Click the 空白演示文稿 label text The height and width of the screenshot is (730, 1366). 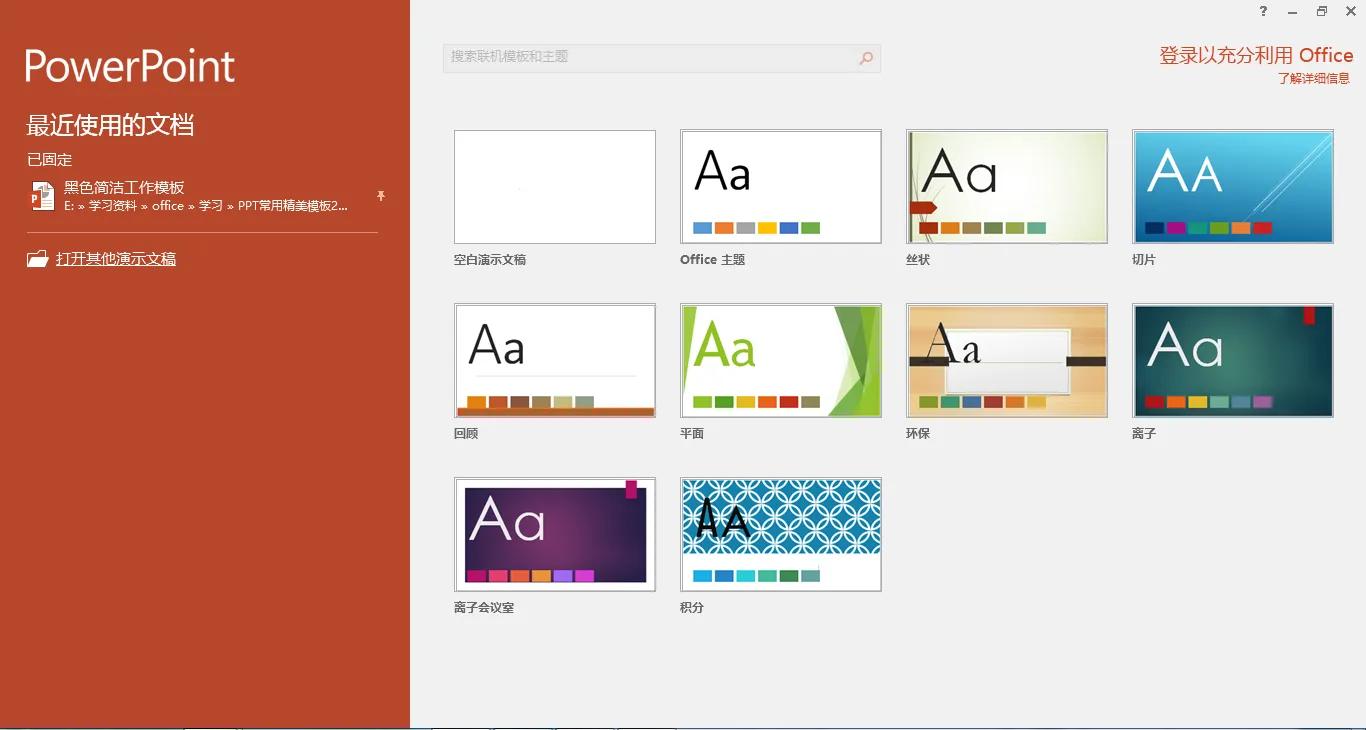(490, 260)
